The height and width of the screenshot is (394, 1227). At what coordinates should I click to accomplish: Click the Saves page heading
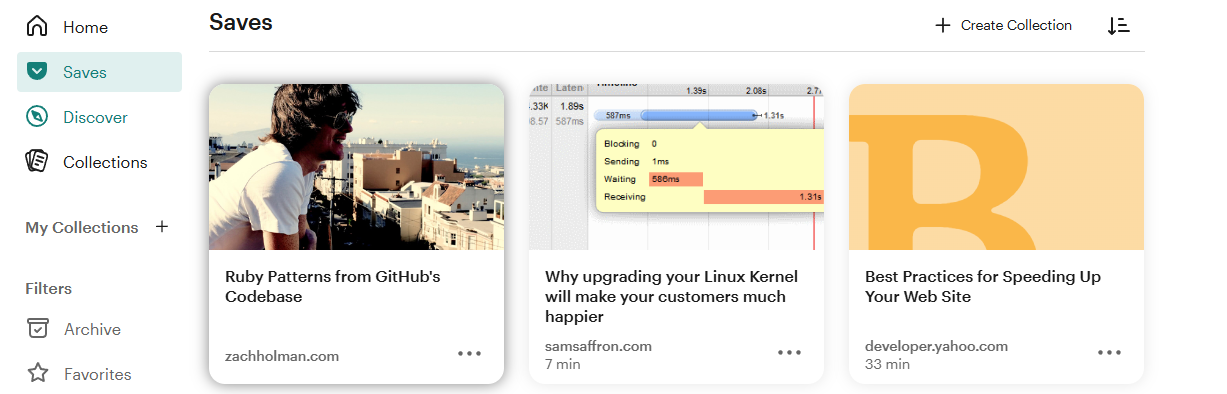241,22
